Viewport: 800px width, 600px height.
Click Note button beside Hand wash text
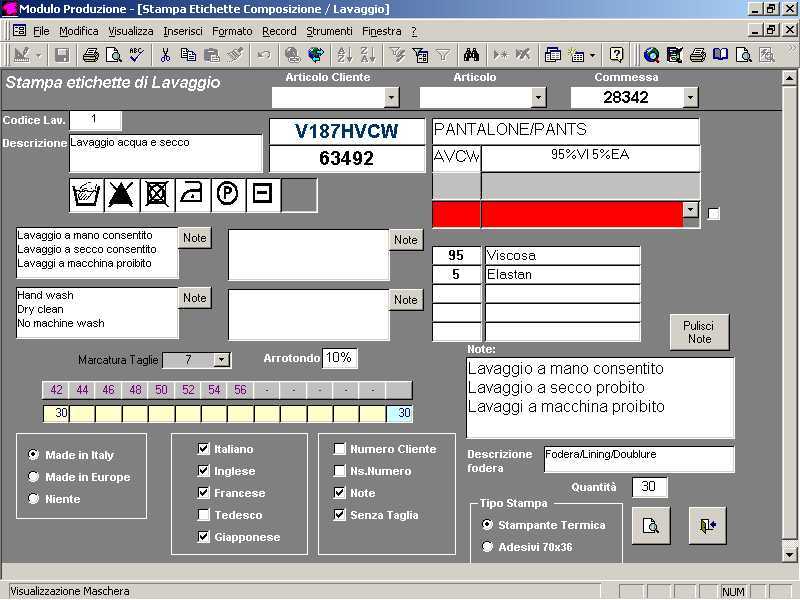pos(194,298)
